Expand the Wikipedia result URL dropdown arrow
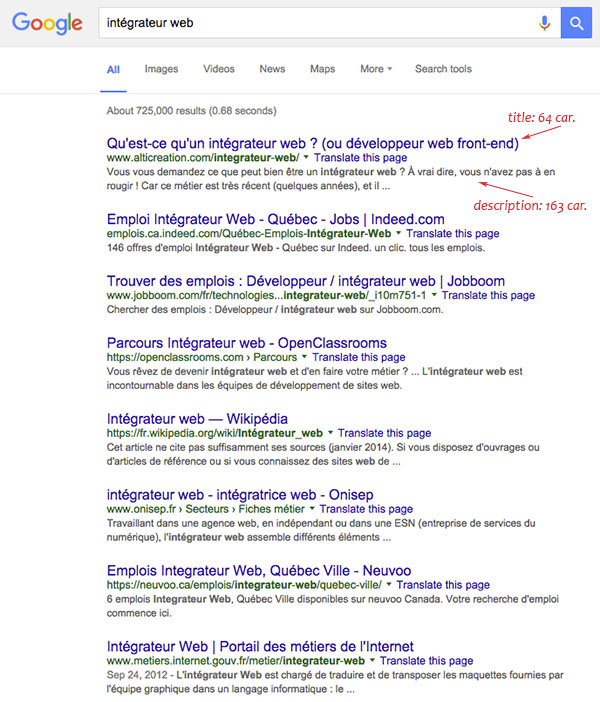This screenshot has width=600, height=702. tap(332, 433)
